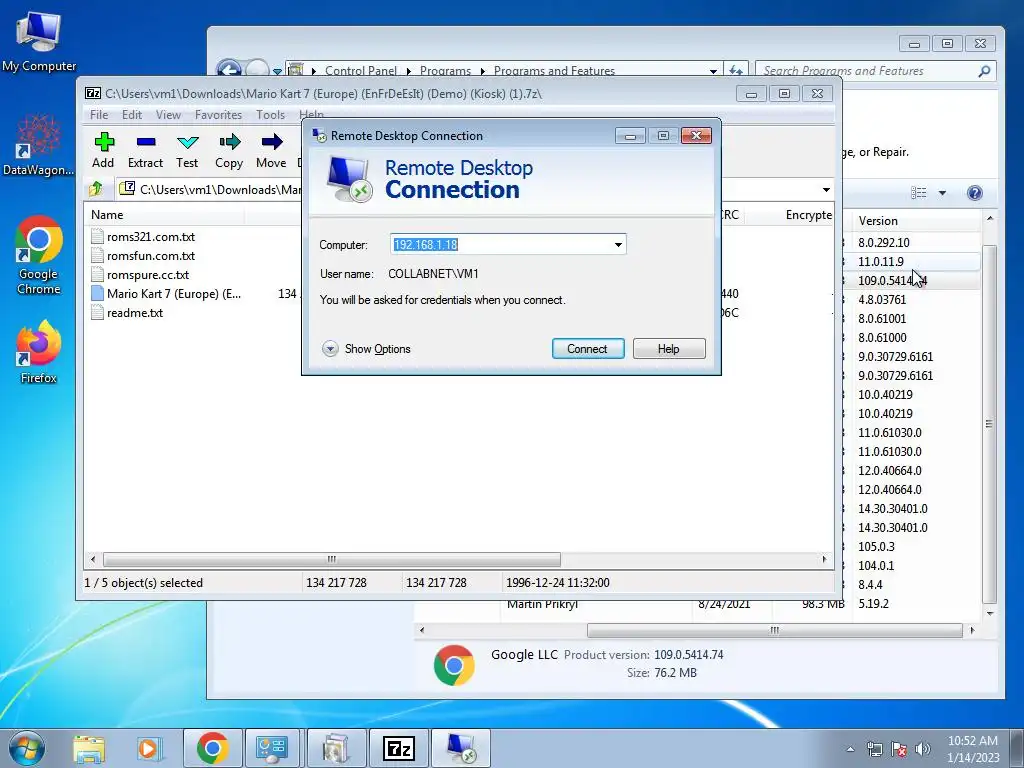Open help in Programs and Features window
The width and height of the screenshot is (1024, 768).
point(974,193)
